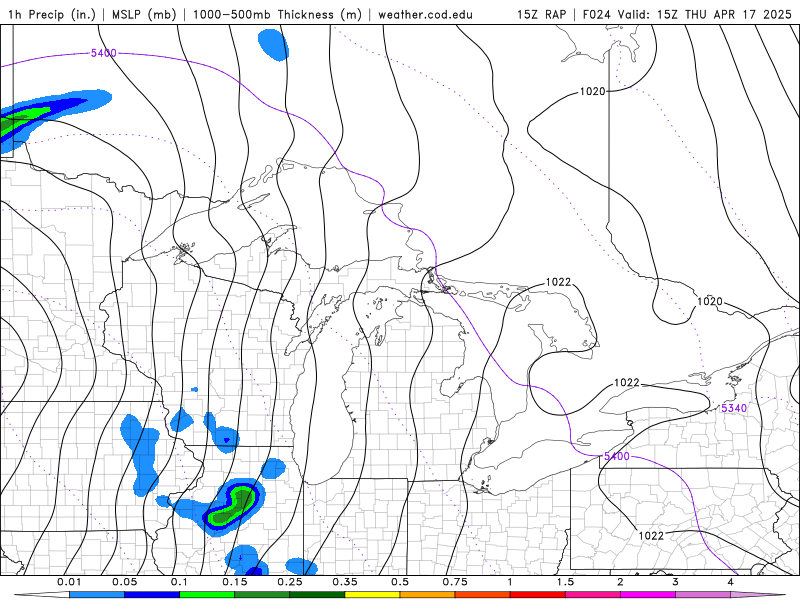800x600 pixels.
Task: Click the dark green legend swatch (0.25-0.35)
Action: [x=317, y=595]
